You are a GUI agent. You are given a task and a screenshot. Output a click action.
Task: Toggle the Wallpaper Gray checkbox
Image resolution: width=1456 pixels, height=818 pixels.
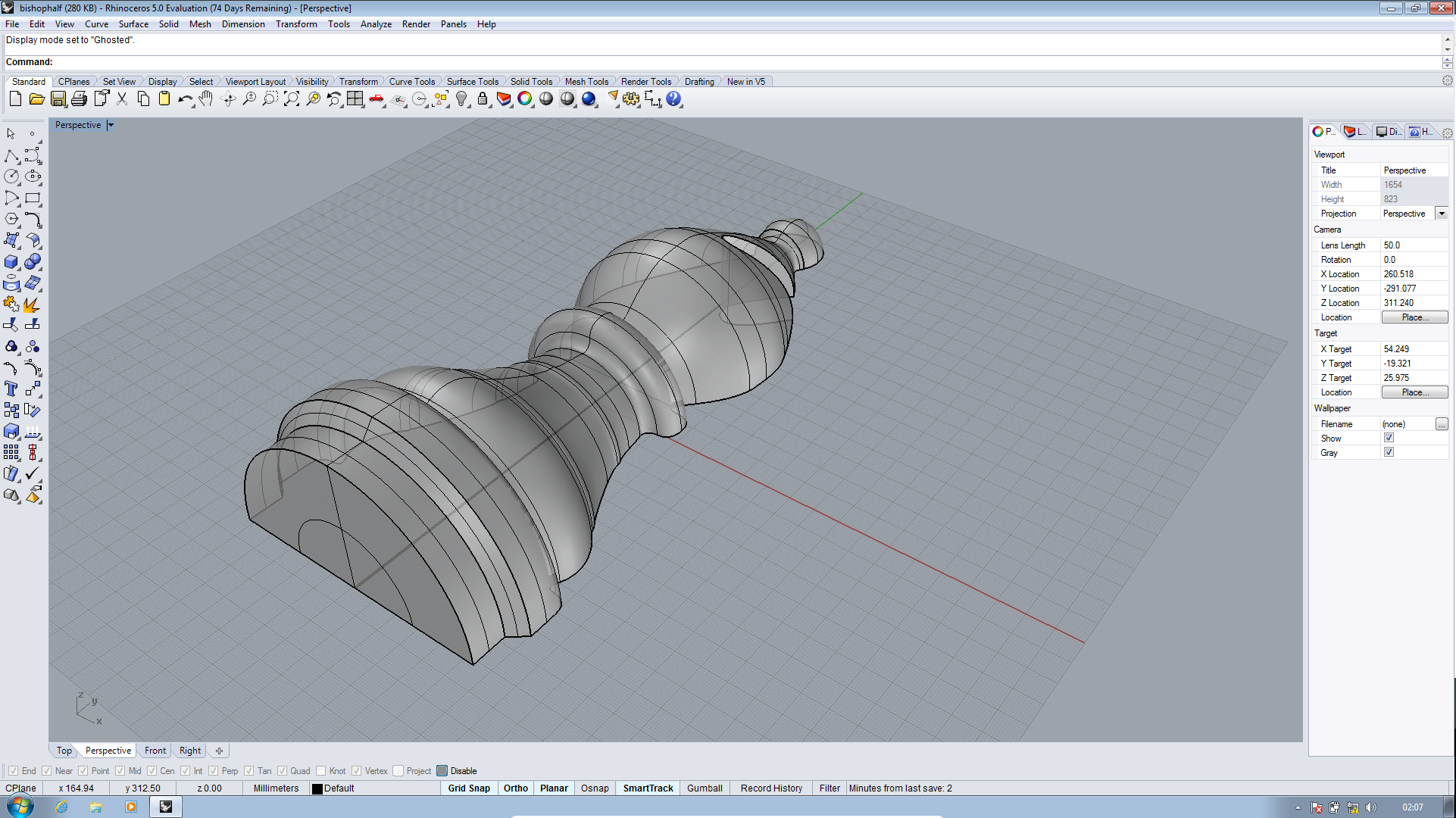click(x=1389, y=452)
